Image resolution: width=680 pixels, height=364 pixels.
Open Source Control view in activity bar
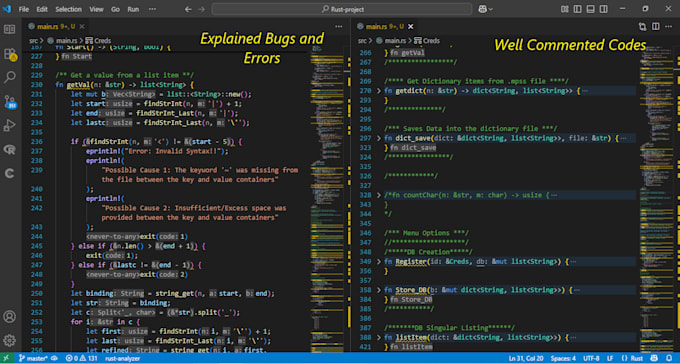click(x=10, y=102)
